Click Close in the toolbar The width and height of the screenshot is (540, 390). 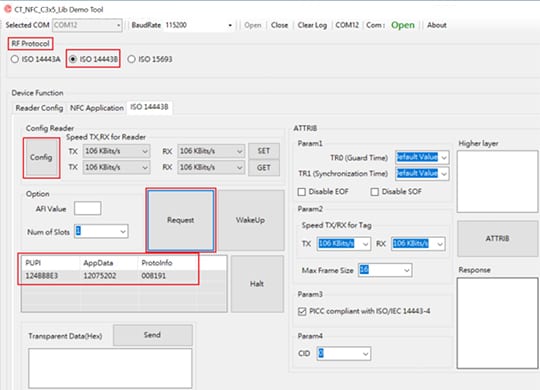click(x=279, y=25)
